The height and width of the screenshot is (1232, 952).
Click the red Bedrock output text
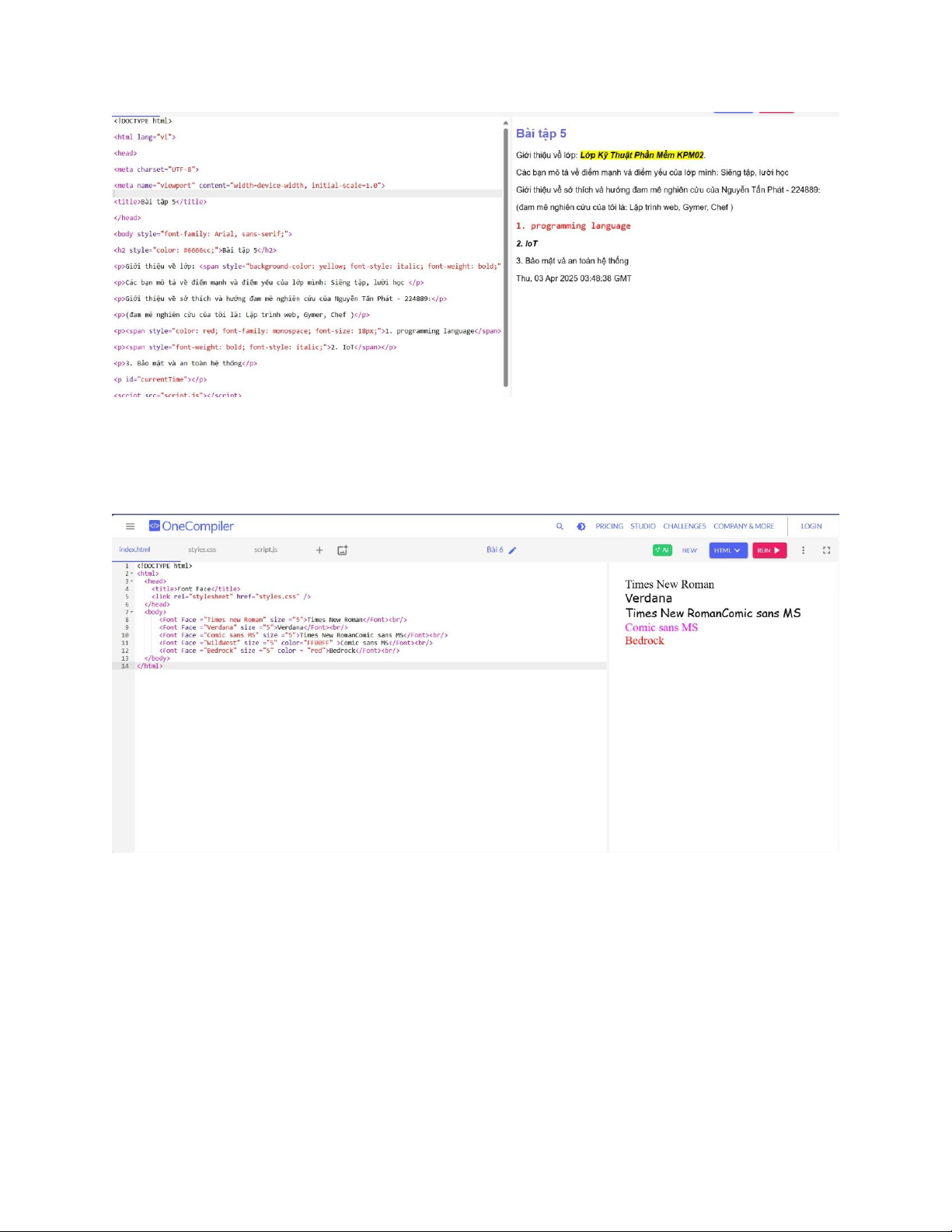point(644,640)
